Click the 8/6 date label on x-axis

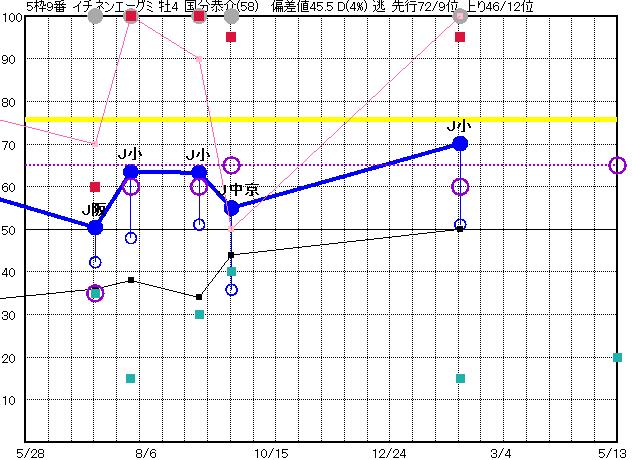pyautogui.click(x=146, y=452)
